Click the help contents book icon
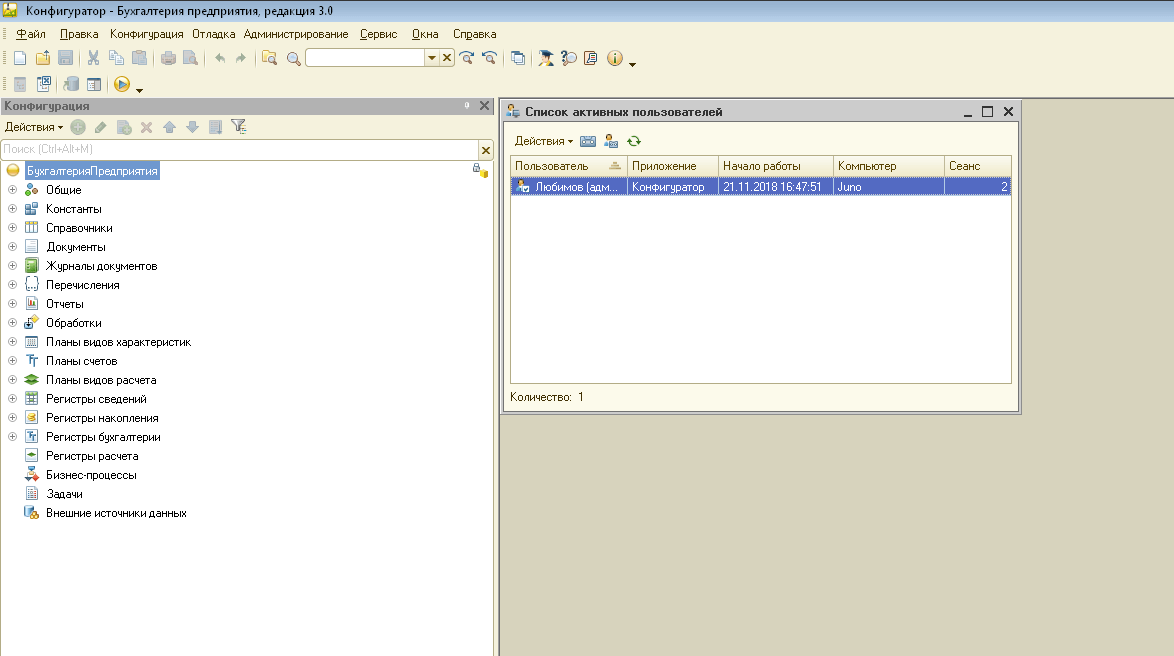Image resolution: width=1174 pixels, height=656 pixels. click(x=591, y=58)
